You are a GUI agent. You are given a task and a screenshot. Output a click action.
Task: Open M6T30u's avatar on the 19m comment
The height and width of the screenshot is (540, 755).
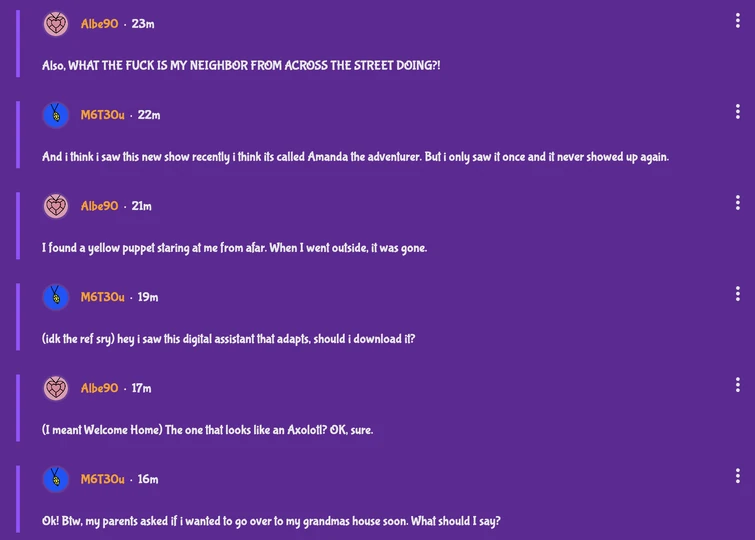[56, 297]
